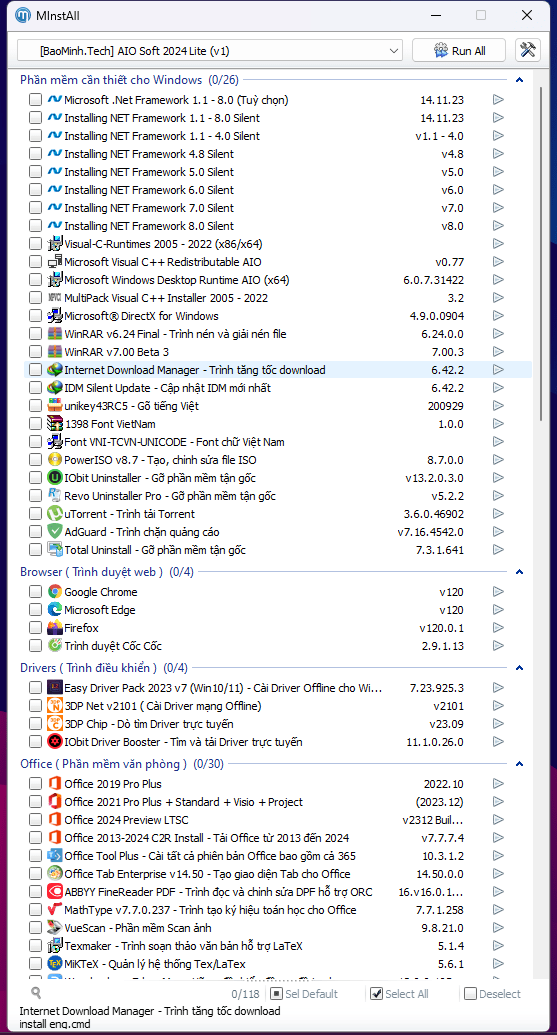Tick the Deselect checkbox
Viewport: 557px width, 1035px height.
[470, 993]
